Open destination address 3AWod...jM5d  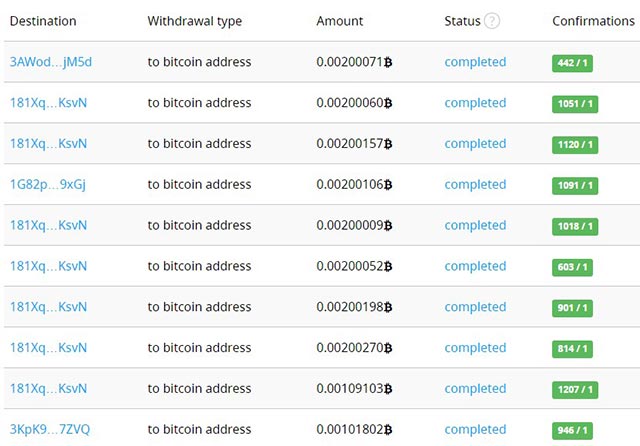tap(51, 62)
